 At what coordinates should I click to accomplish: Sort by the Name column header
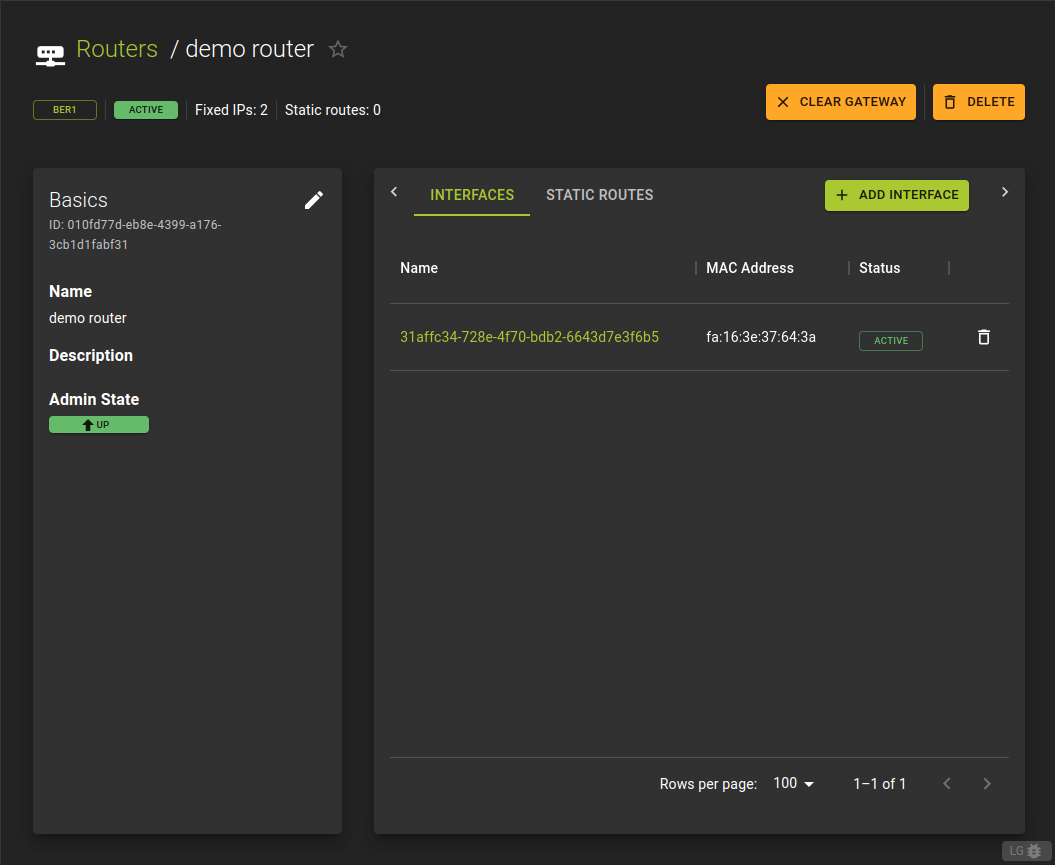click(x=419, y=268)
